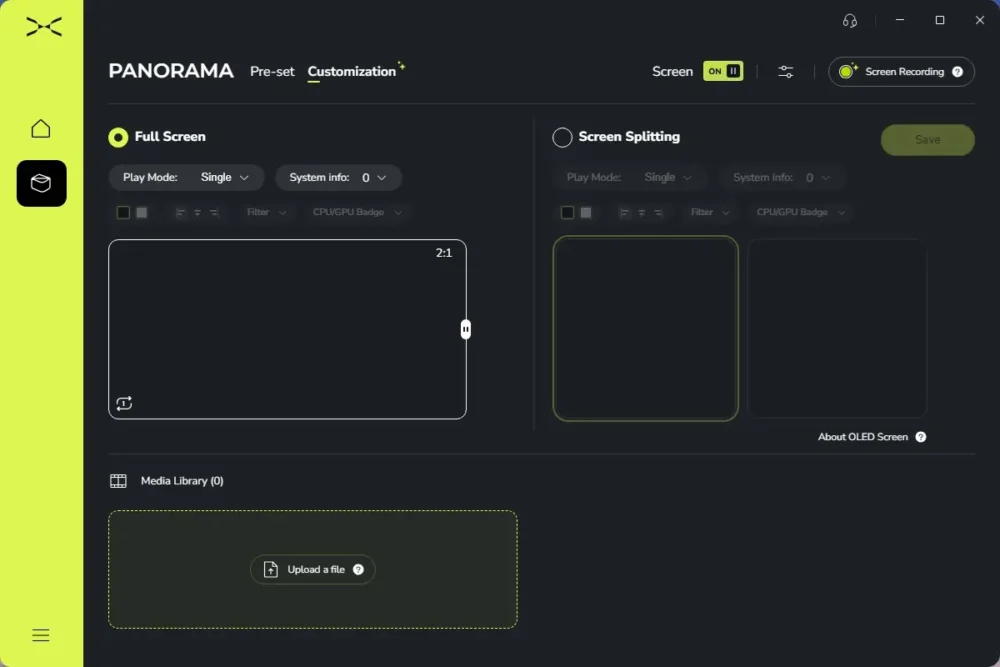1000x667 pixels.
Task: Open the screen settings sliders icon
Action: pyautogui.click(x=786, y=71)
